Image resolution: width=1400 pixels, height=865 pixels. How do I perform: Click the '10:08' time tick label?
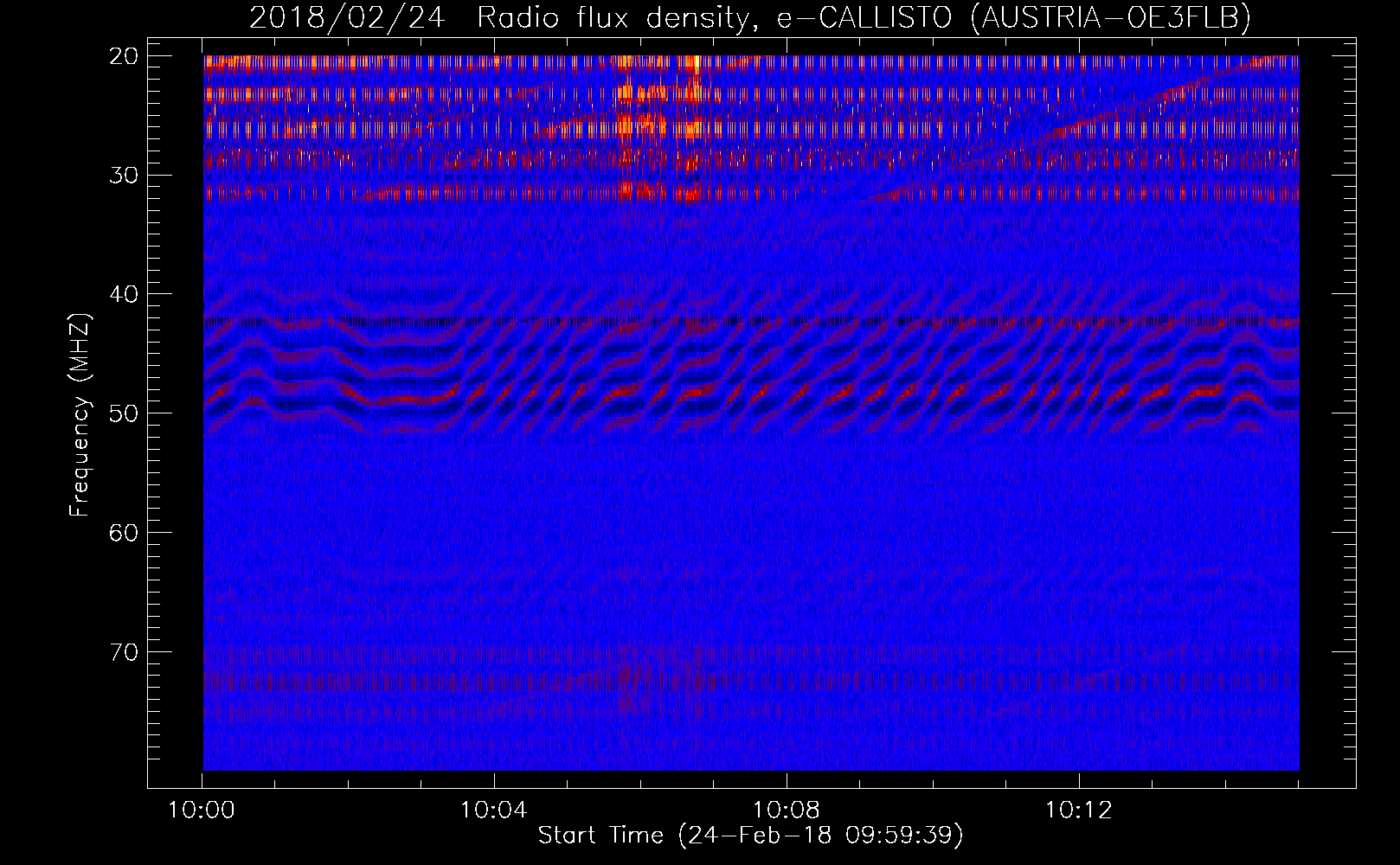click(787, 811)
